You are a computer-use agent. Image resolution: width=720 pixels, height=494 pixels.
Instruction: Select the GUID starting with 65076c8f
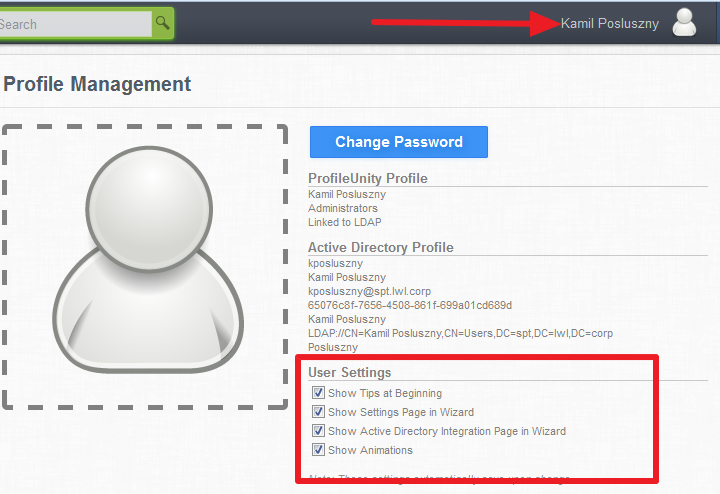pyautogui.click(x=410, y=305)
